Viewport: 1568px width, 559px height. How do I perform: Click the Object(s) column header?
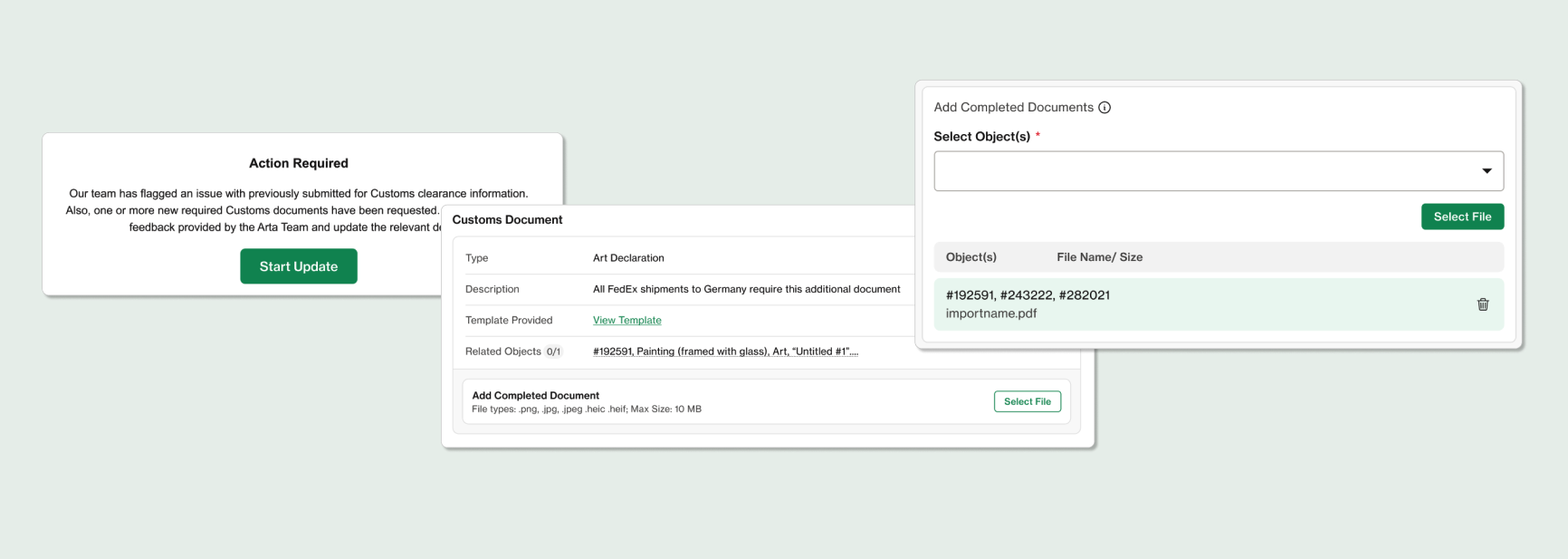pos(970,257)
